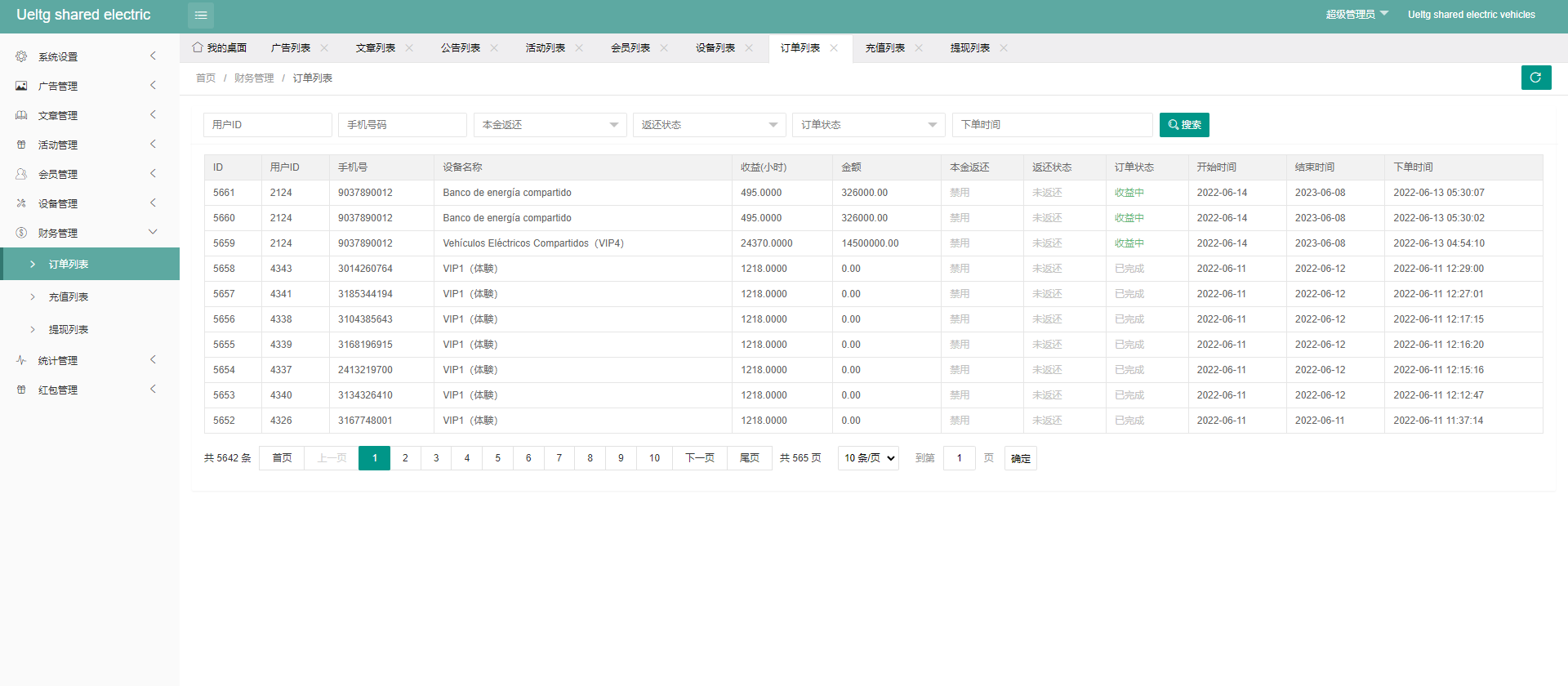The width and height of the screenshot is (1568, 686).
Task: Switch to the 充值列表 tab
Action: [885, 48]
